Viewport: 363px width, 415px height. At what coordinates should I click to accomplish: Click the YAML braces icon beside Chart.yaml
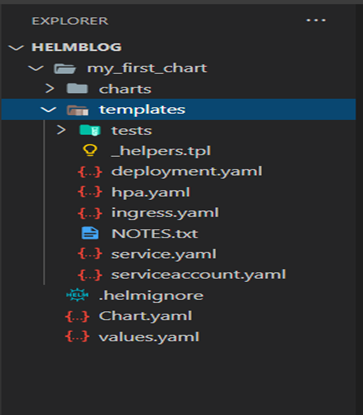(77, 316)
